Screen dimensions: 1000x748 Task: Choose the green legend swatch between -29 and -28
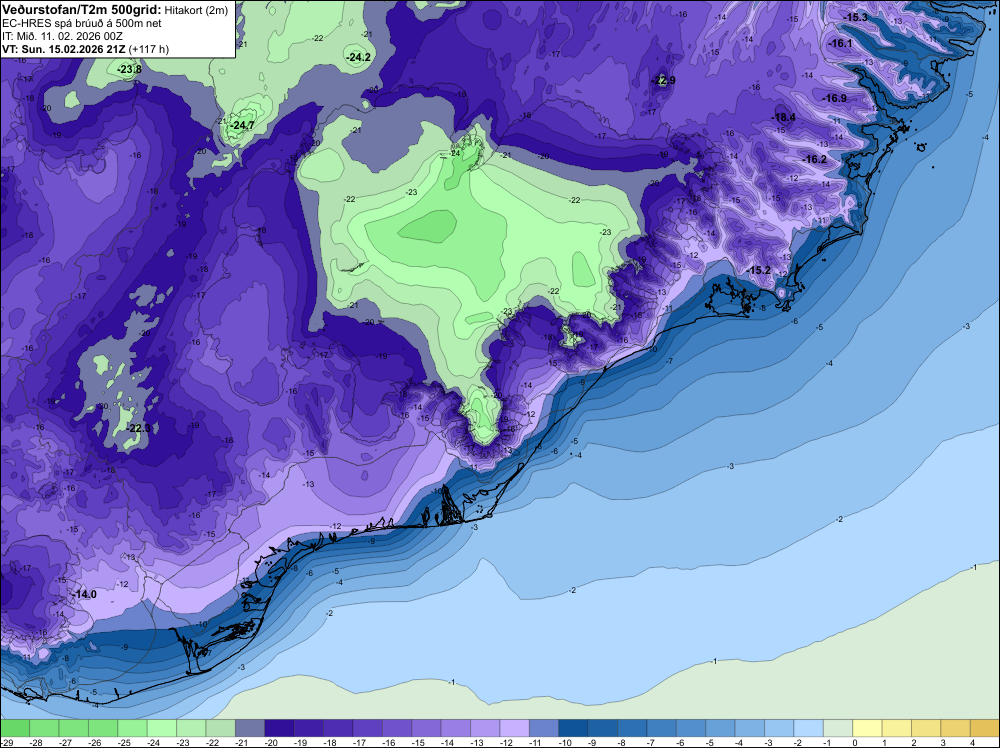tap(15, 728)
